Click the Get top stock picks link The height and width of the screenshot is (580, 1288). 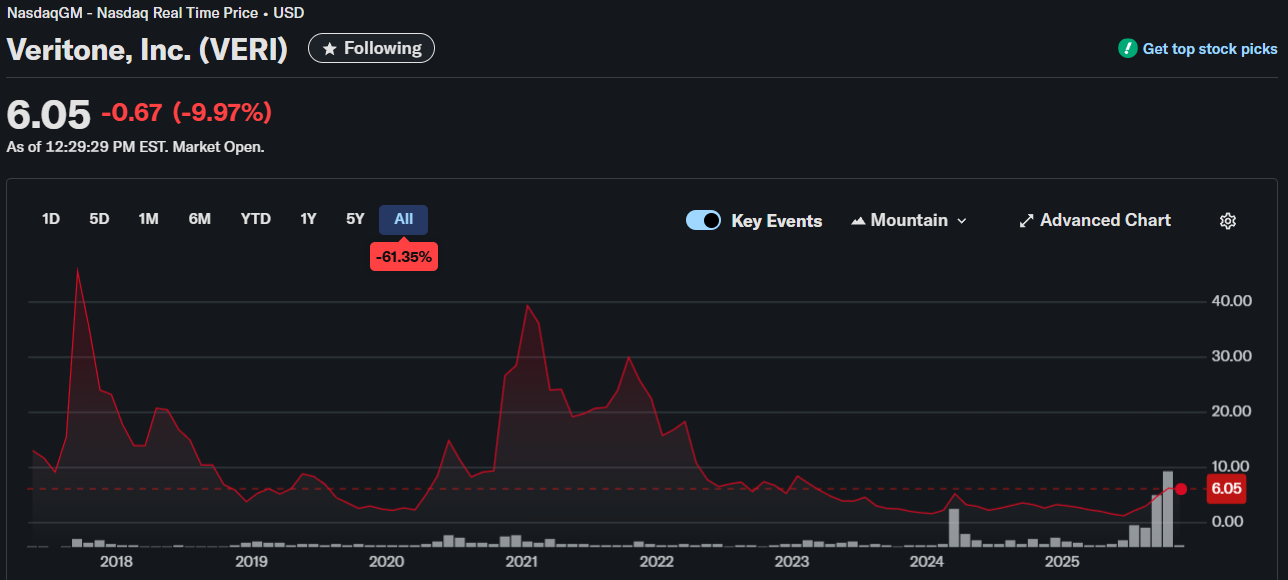coord(1210,49)
